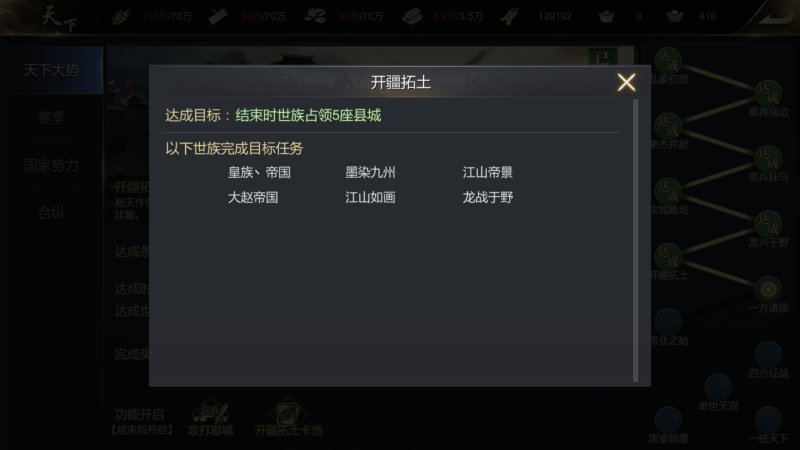Viewport: 800px width, 450px height.
Task: Open the 合纵 tab
Action: (x=51, y=213)
